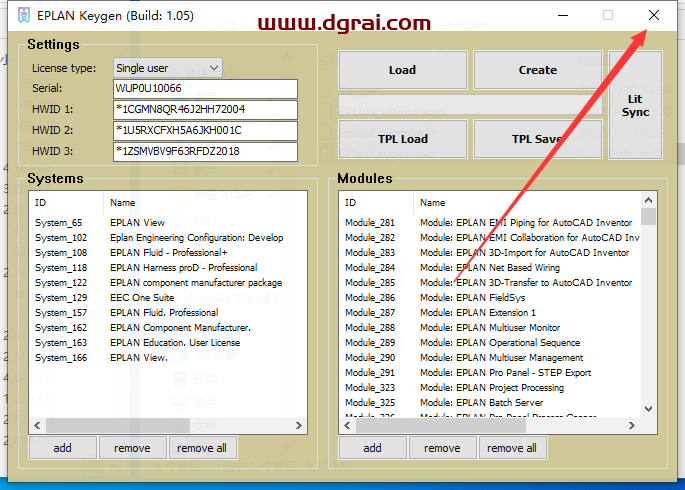Select System_162 EPLAN Component Manufacturer row
This screenshot has width=685, height=490.
(x=168, y=328)
